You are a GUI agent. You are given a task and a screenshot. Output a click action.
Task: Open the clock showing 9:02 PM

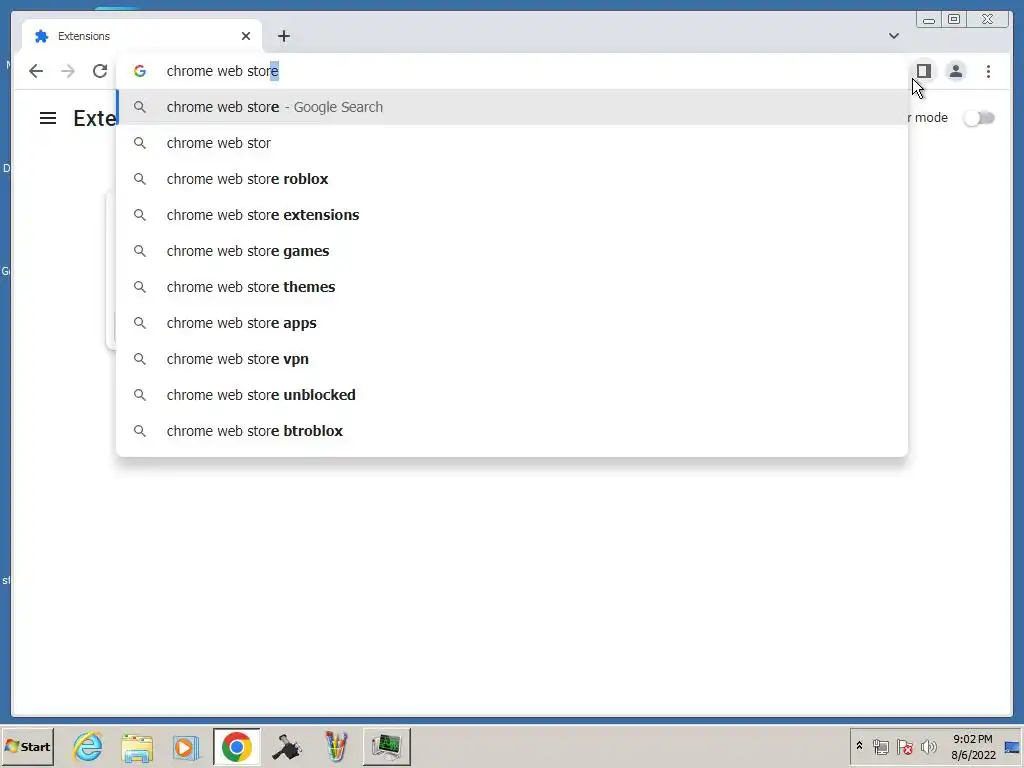972,746
